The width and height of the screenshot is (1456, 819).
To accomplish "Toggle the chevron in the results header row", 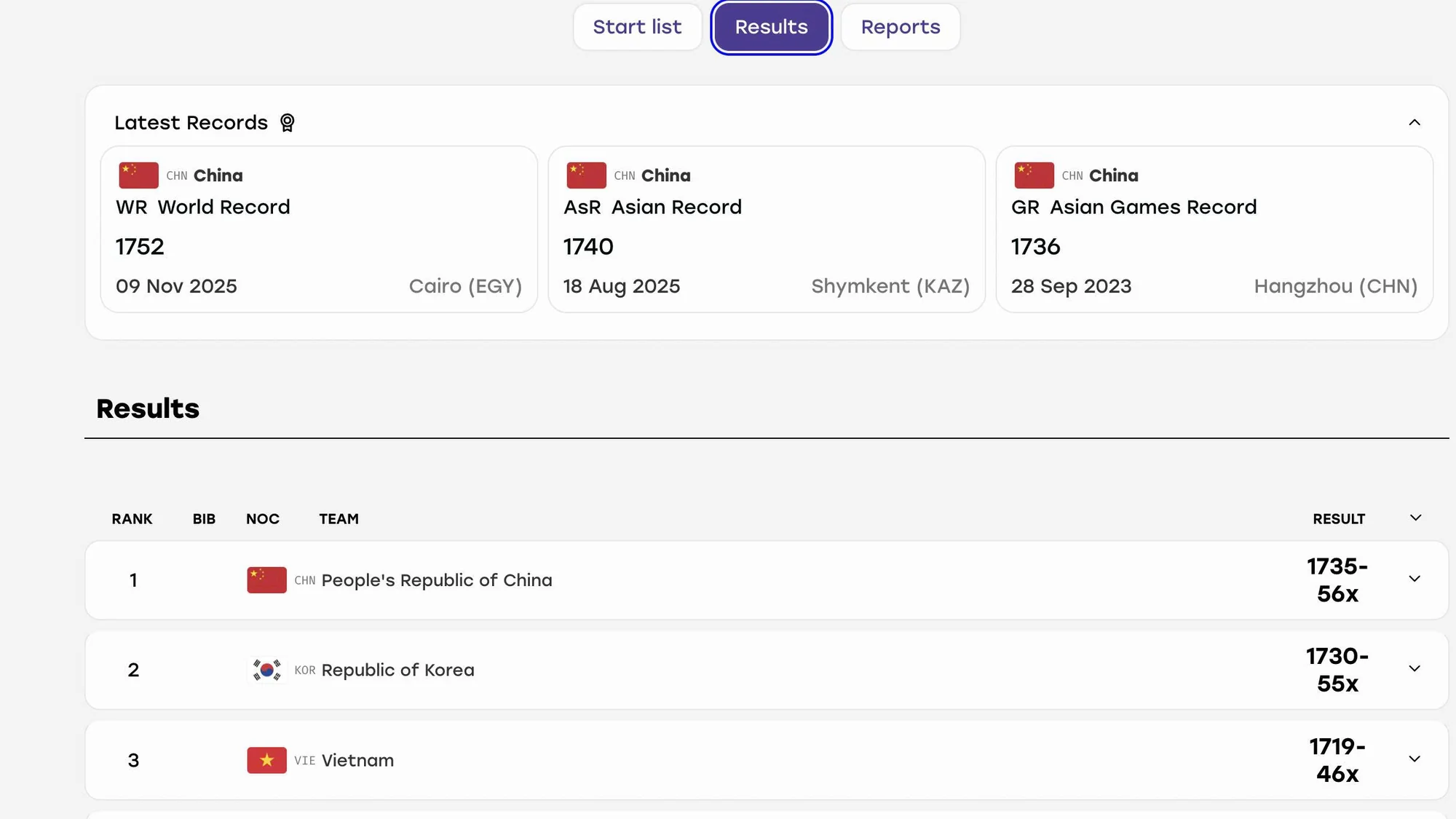I will click(1415, 518).
